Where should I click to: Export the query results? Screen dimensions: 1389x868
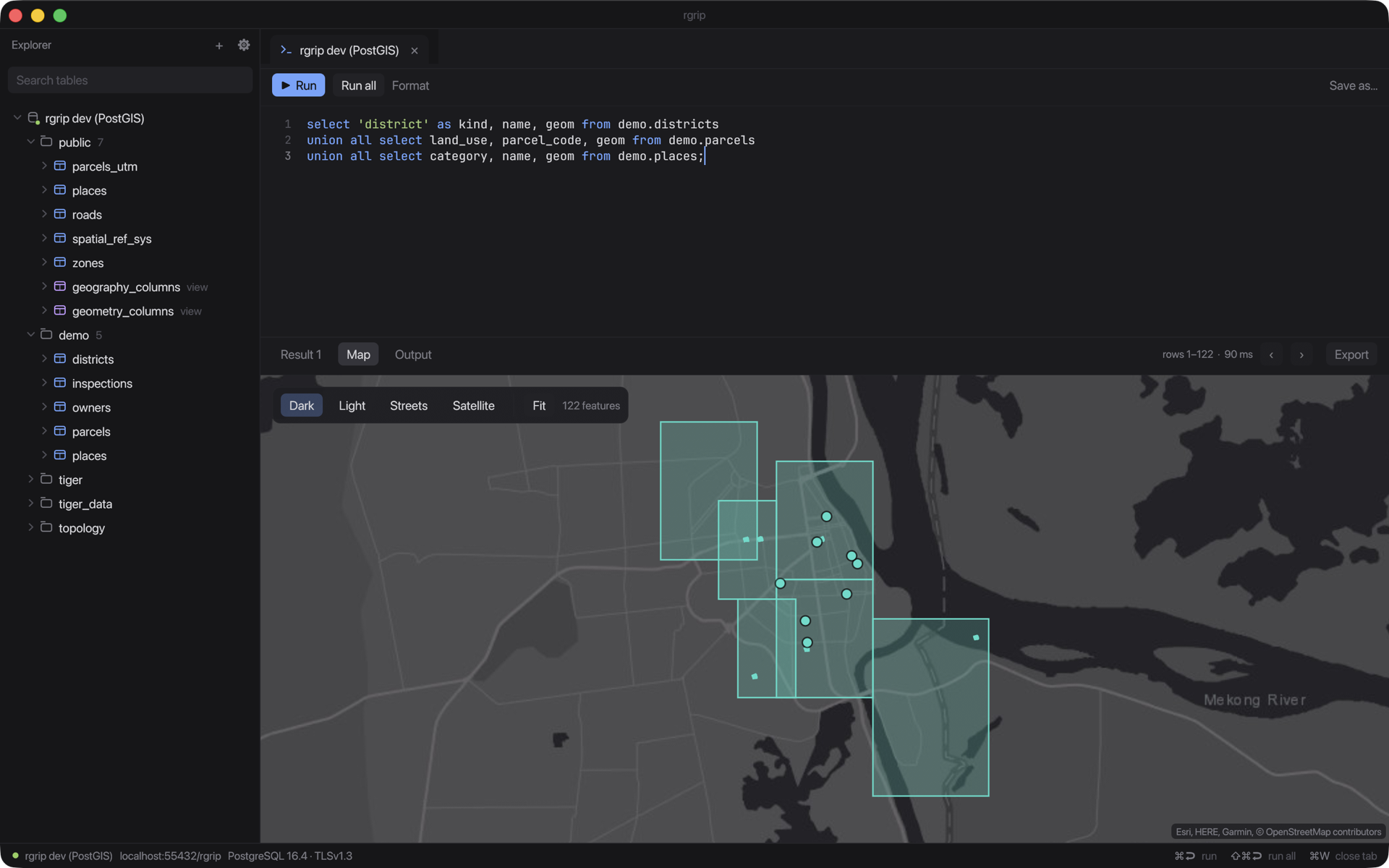pos(1351,354)
